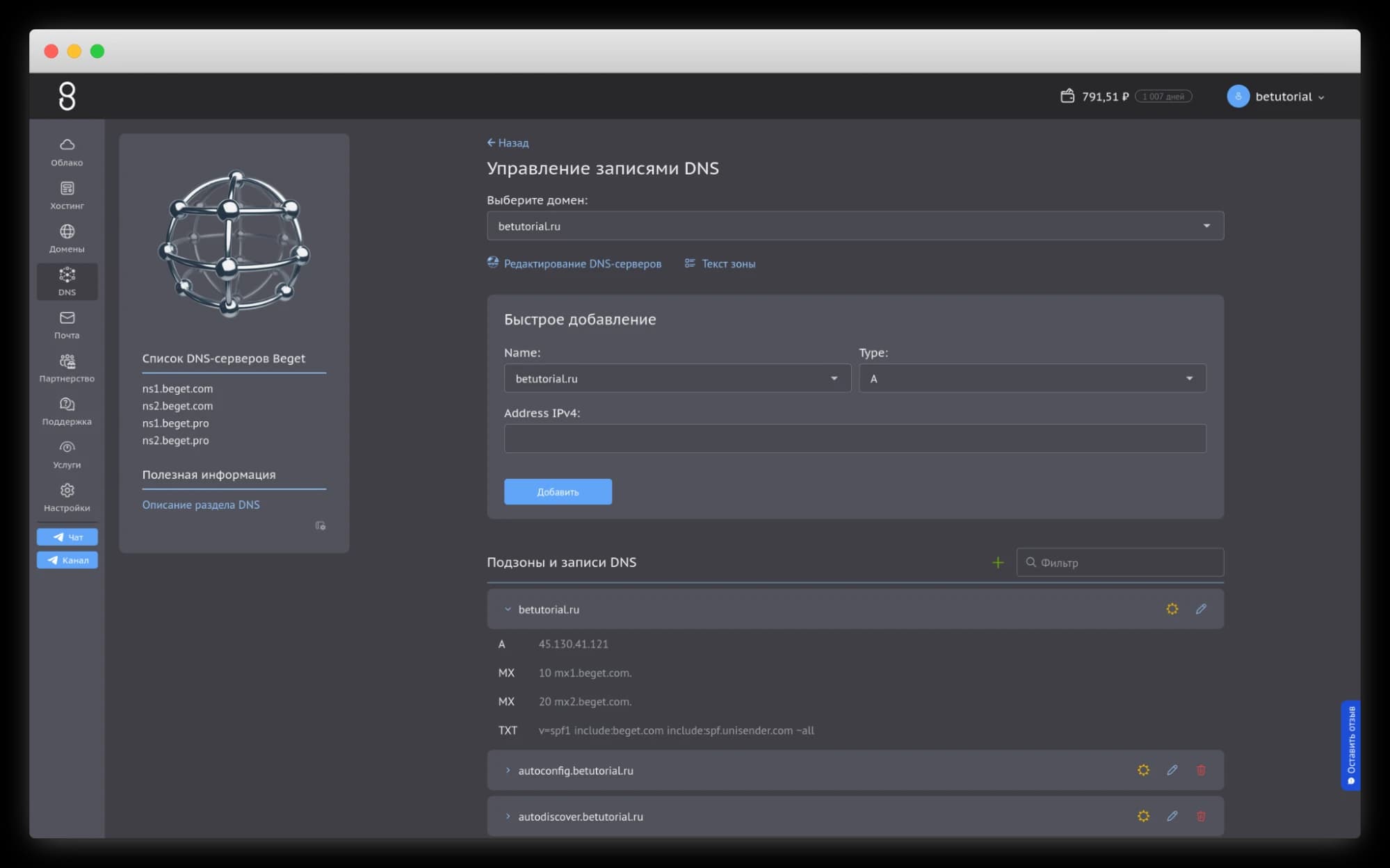
Task: Focus the Address IPv4 input field
Action: coord(855,439)
